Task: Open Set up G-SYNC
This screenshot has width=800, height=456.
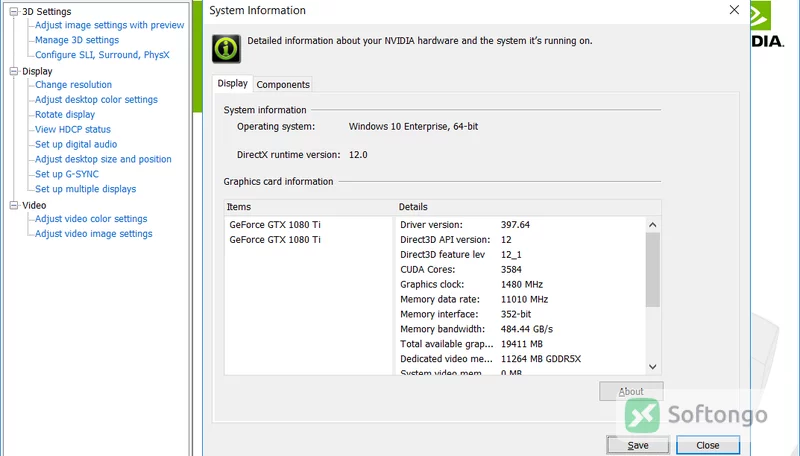Action: 66,174
